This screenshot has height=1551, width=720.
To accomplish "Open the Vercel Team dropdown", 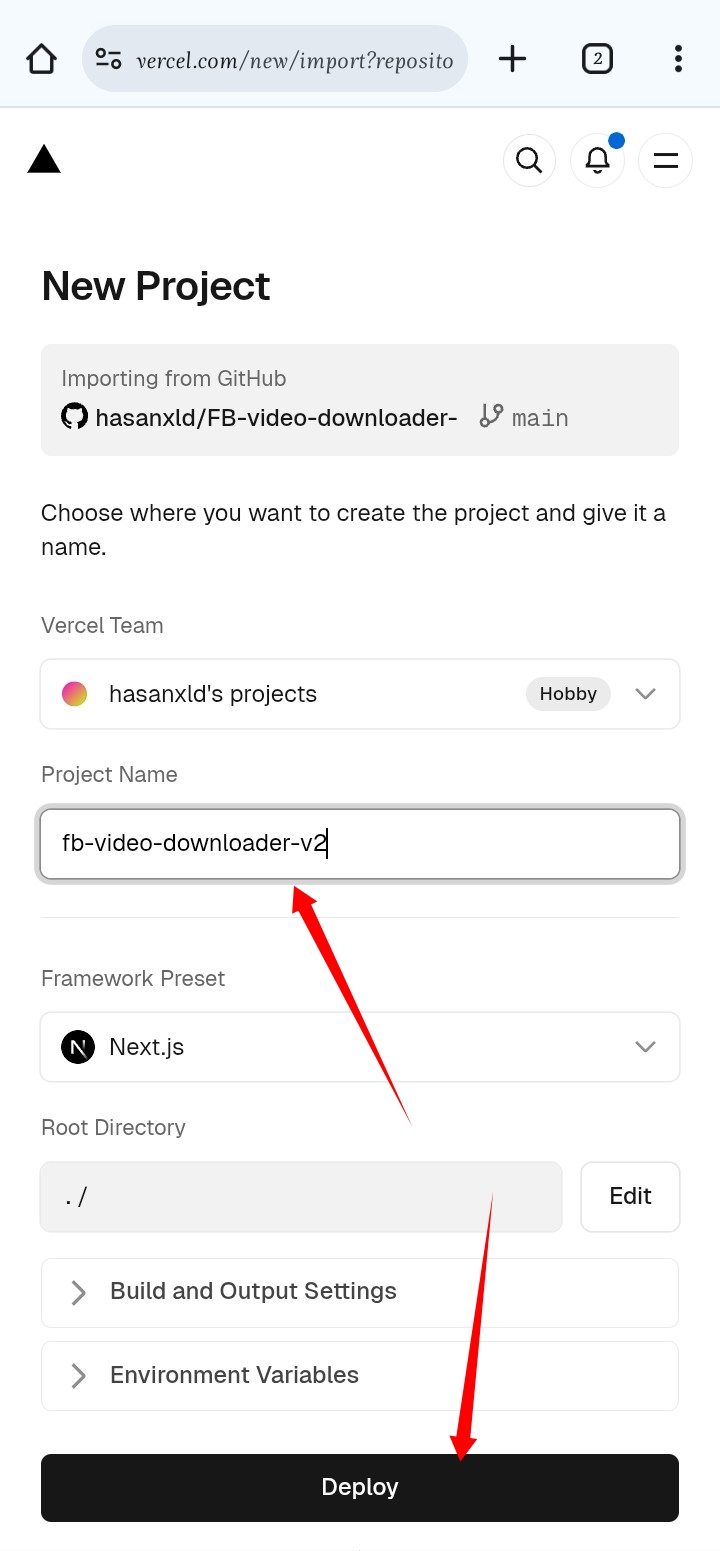I will click(360, 694).
